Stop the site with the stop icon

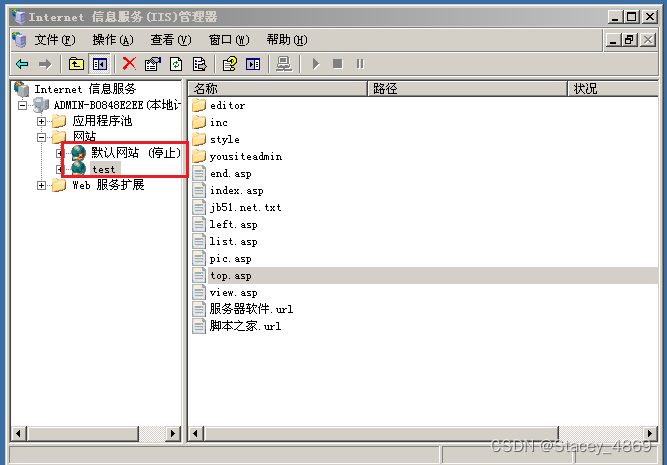click(338, 64)
